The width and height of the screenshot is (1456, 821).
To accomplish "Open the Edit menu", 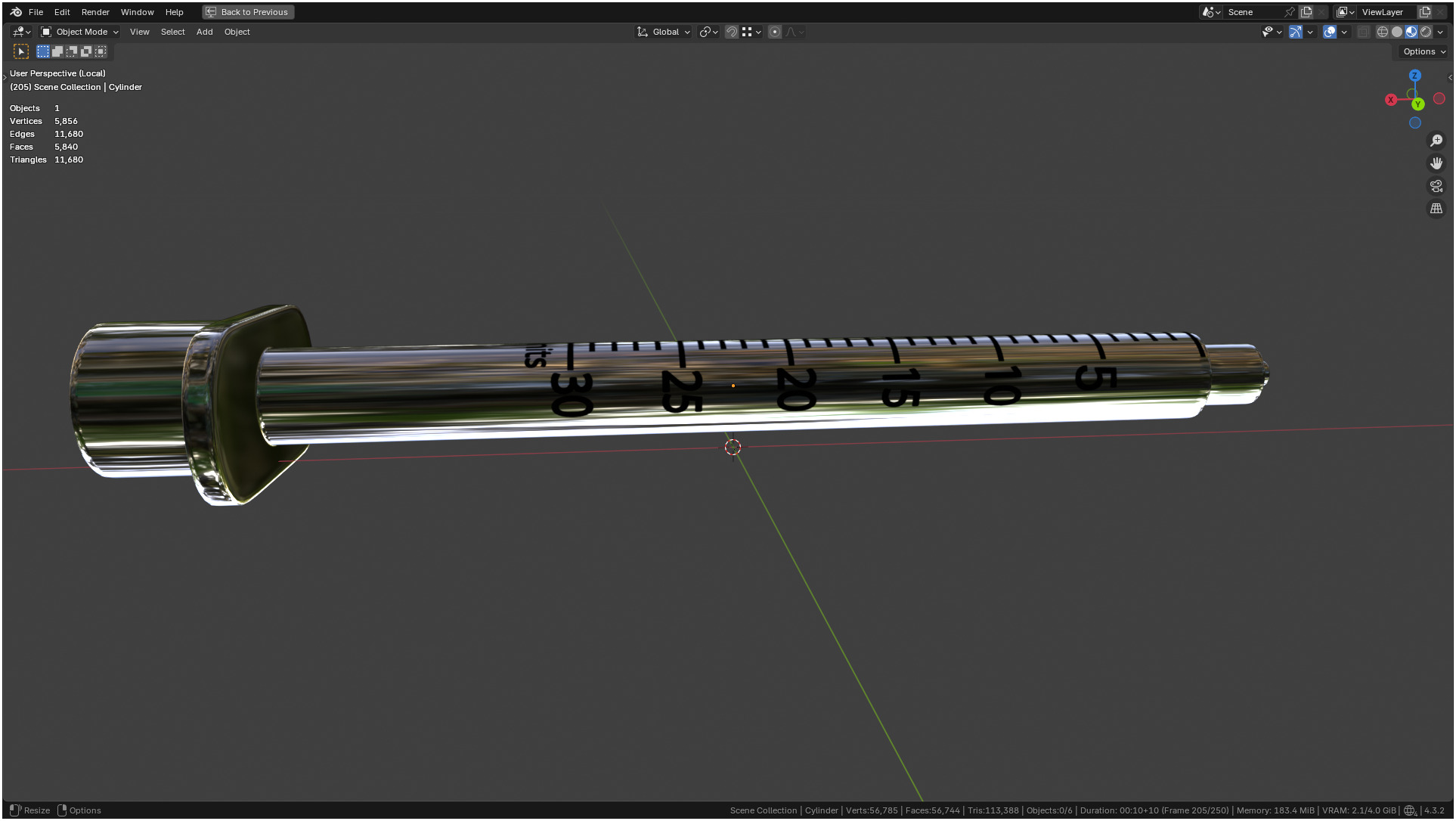I will coord(62,12).
